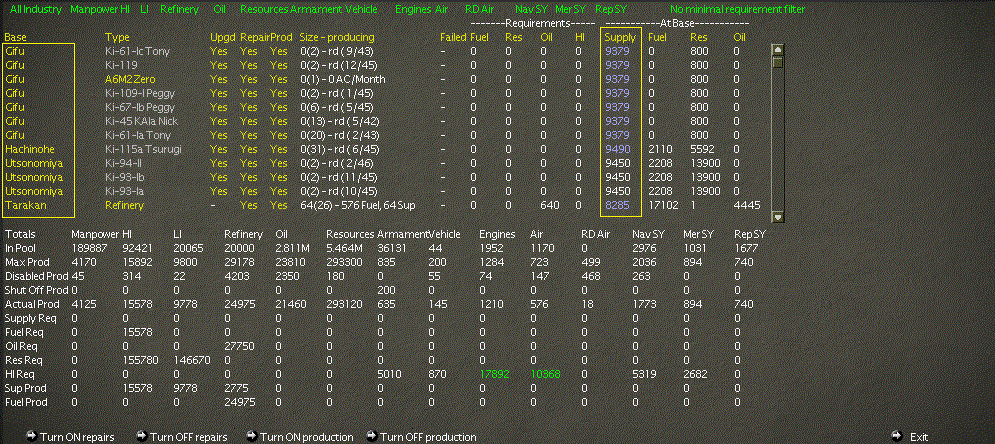995x444 pixels.
Task: Filter list by Oil in top bar
Action: (x=220, y=10)
